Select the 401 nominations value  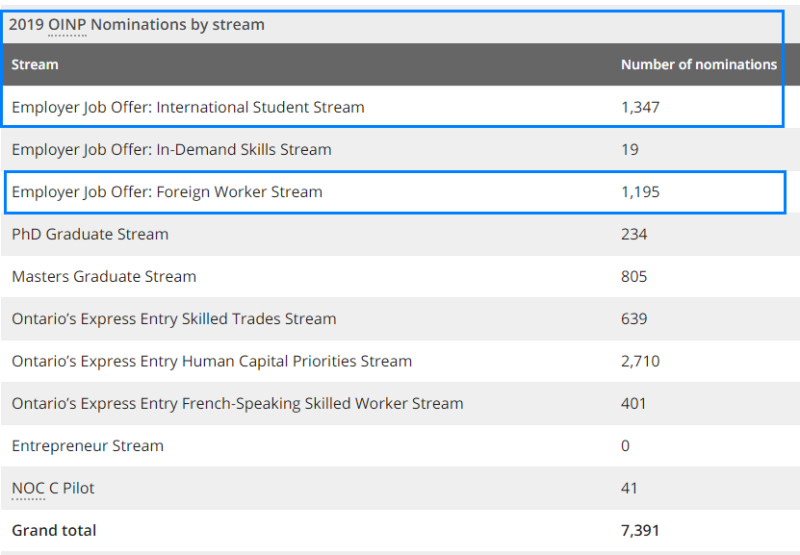tap(634, 404)
